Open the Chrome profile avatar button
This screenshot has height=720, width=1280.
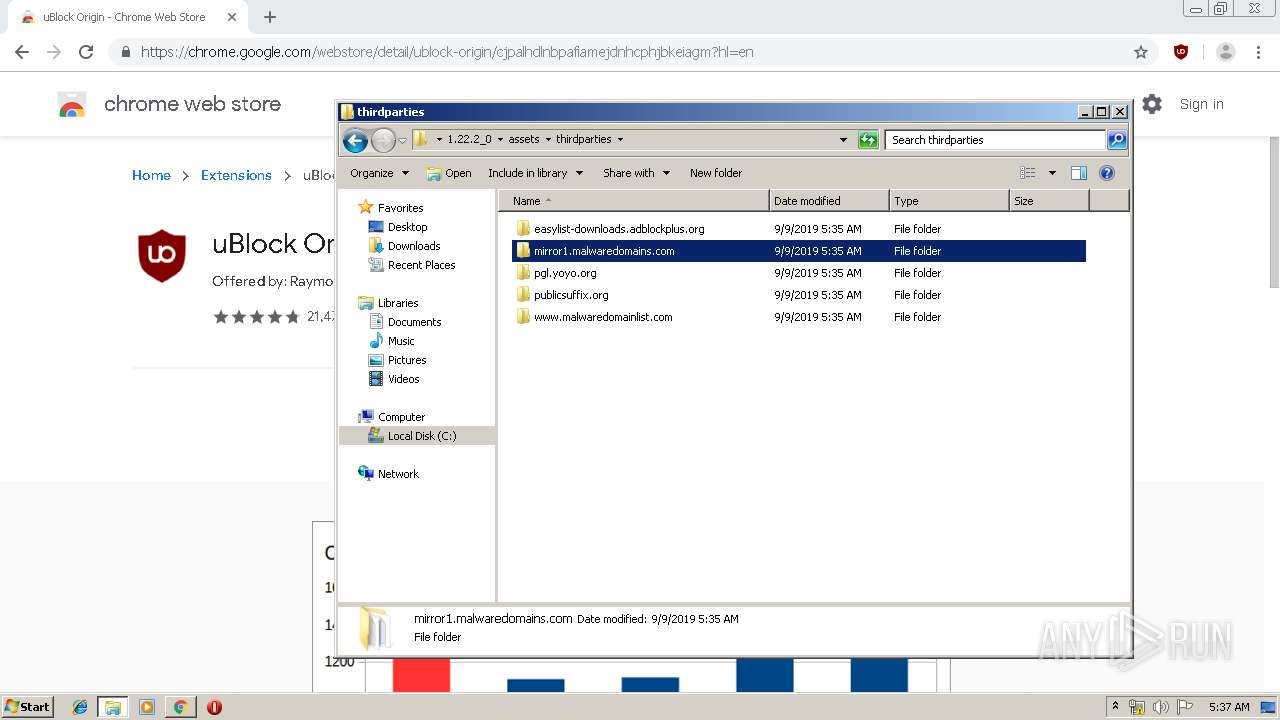point(1226,52)
